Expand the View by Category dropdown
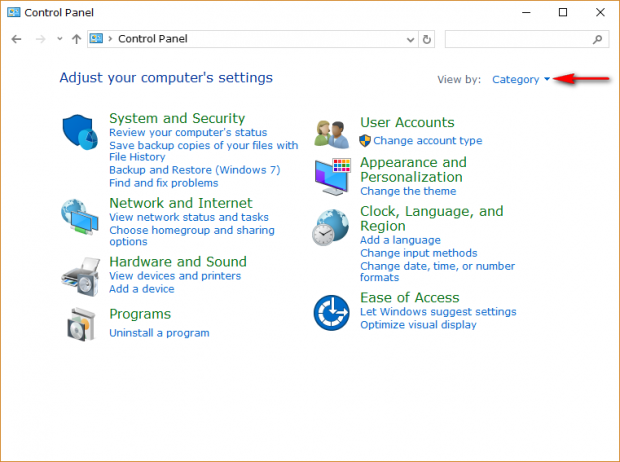Viewport: 620px width, 462px height. point(521,80)
